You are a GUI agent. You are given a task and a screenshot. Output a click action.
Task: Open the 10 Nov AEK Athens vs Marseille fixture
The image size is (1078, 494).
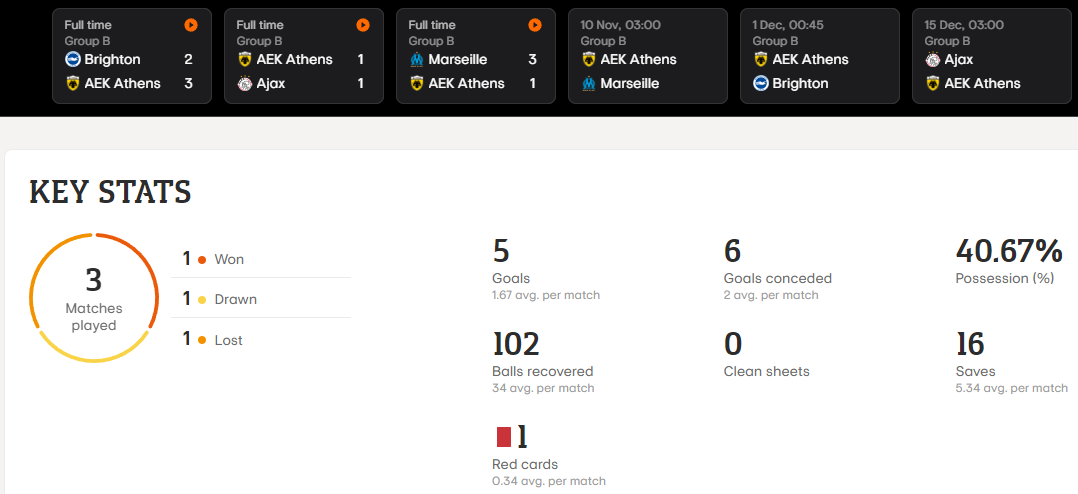pos(648,56)
